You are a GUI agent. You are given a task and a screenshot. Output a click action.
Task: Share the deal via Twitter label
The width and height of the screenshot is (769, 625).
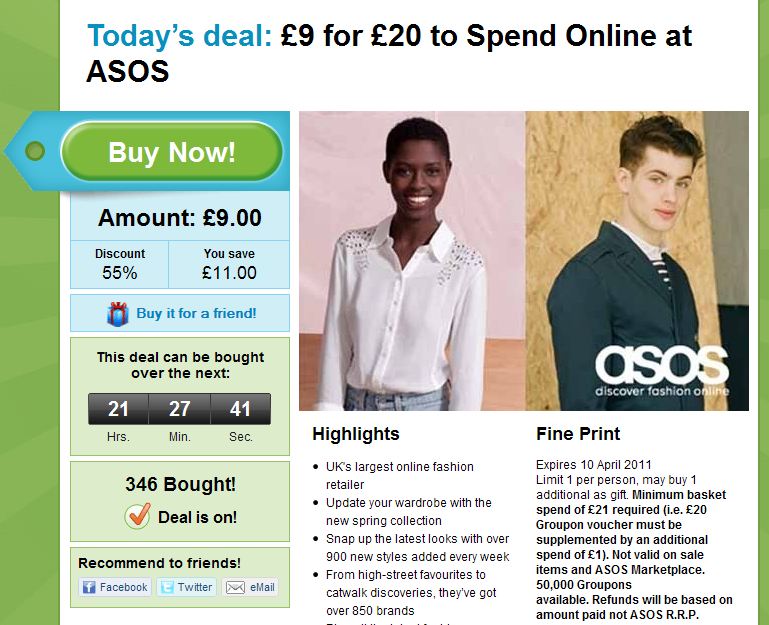(x=195, y=587)
